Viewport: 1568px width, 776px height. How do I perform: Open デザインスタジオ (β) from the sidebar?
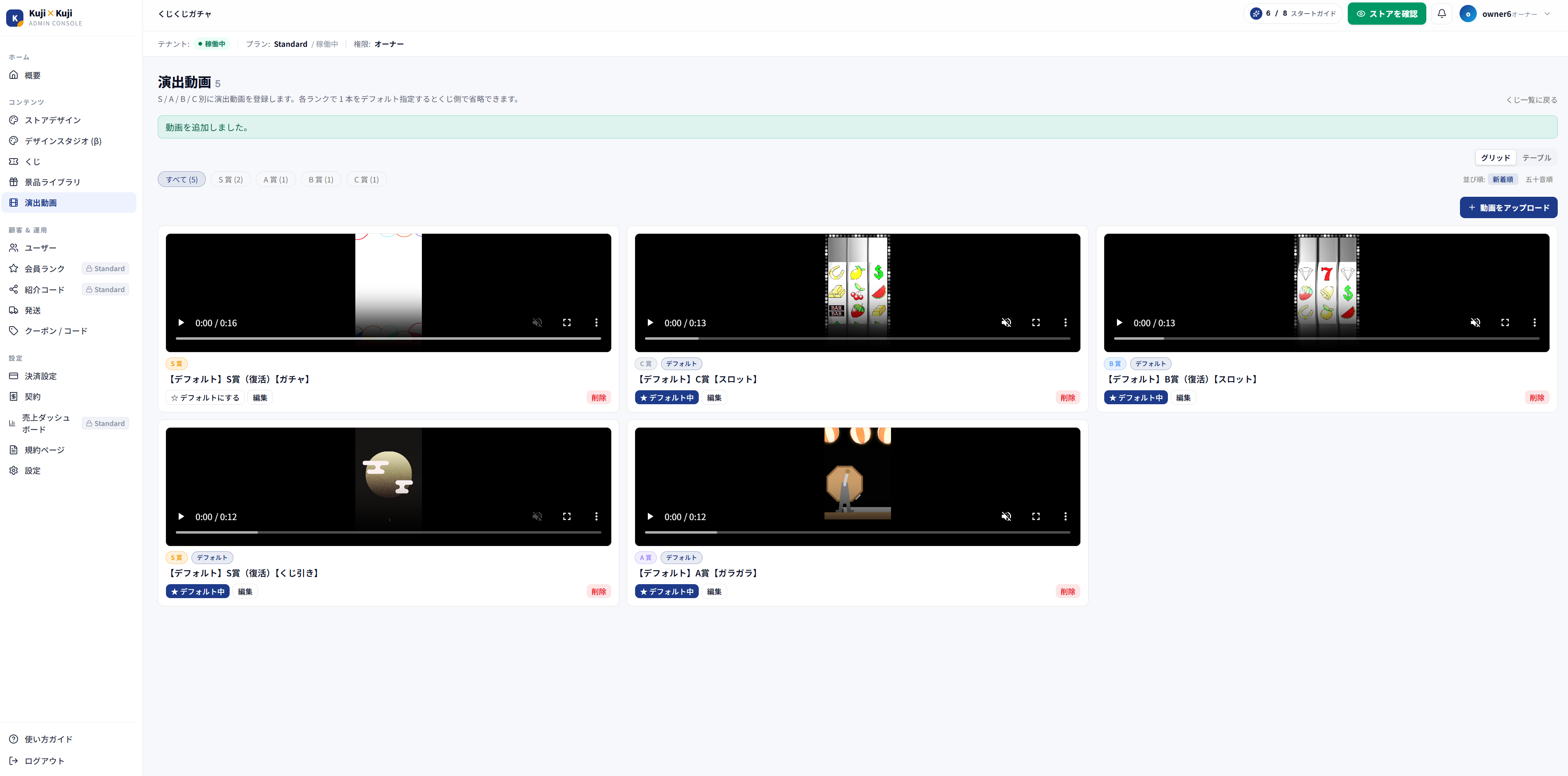[x=69, y=141]
